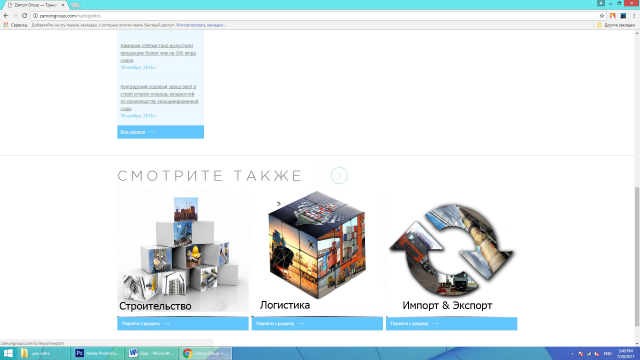Screen dimensions: 640x360
Task: Go to previous carousel slide in Смотрите также
Action: [321, 176]
